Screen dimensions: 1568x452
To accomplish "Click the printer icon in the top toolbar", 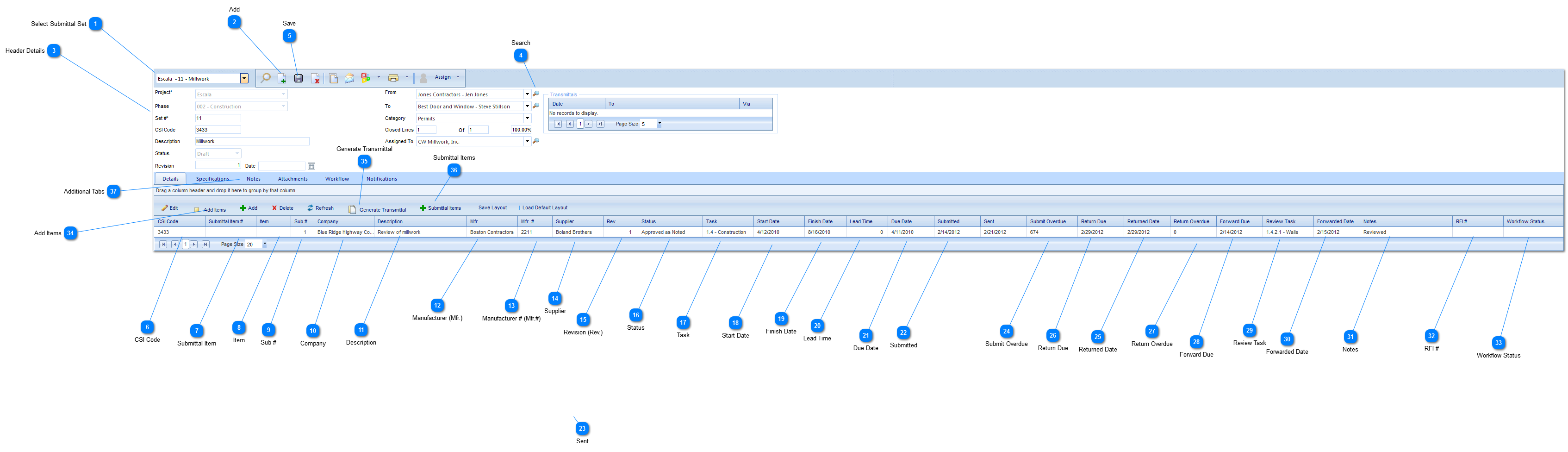I will [393, 77].
